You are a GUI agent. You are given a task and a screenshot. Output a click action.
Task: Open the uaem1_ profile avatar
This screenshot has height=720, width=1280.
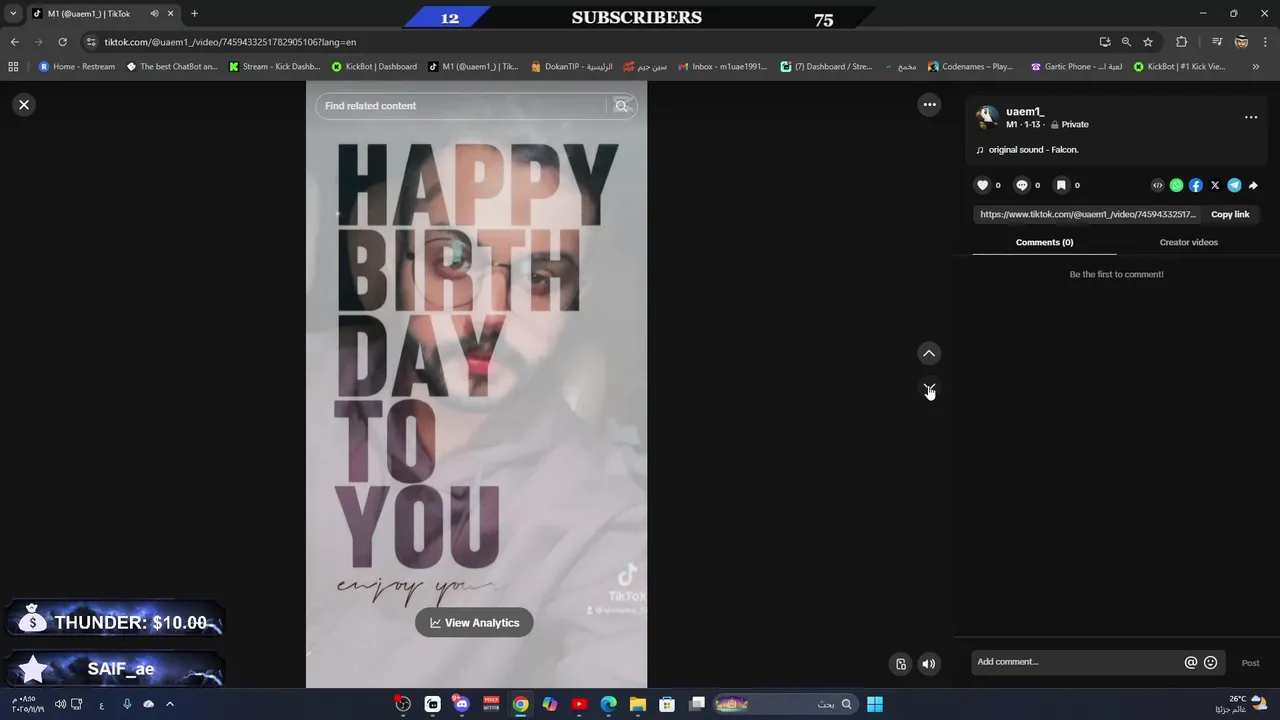point(987,117)
